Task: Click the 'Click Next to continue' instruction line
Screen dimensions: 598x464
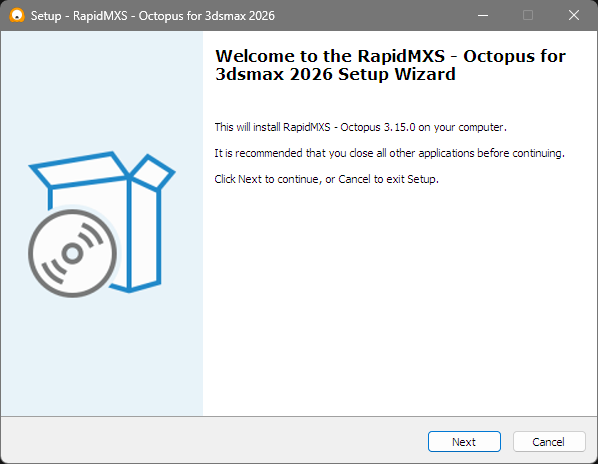Action: [326, 179]
